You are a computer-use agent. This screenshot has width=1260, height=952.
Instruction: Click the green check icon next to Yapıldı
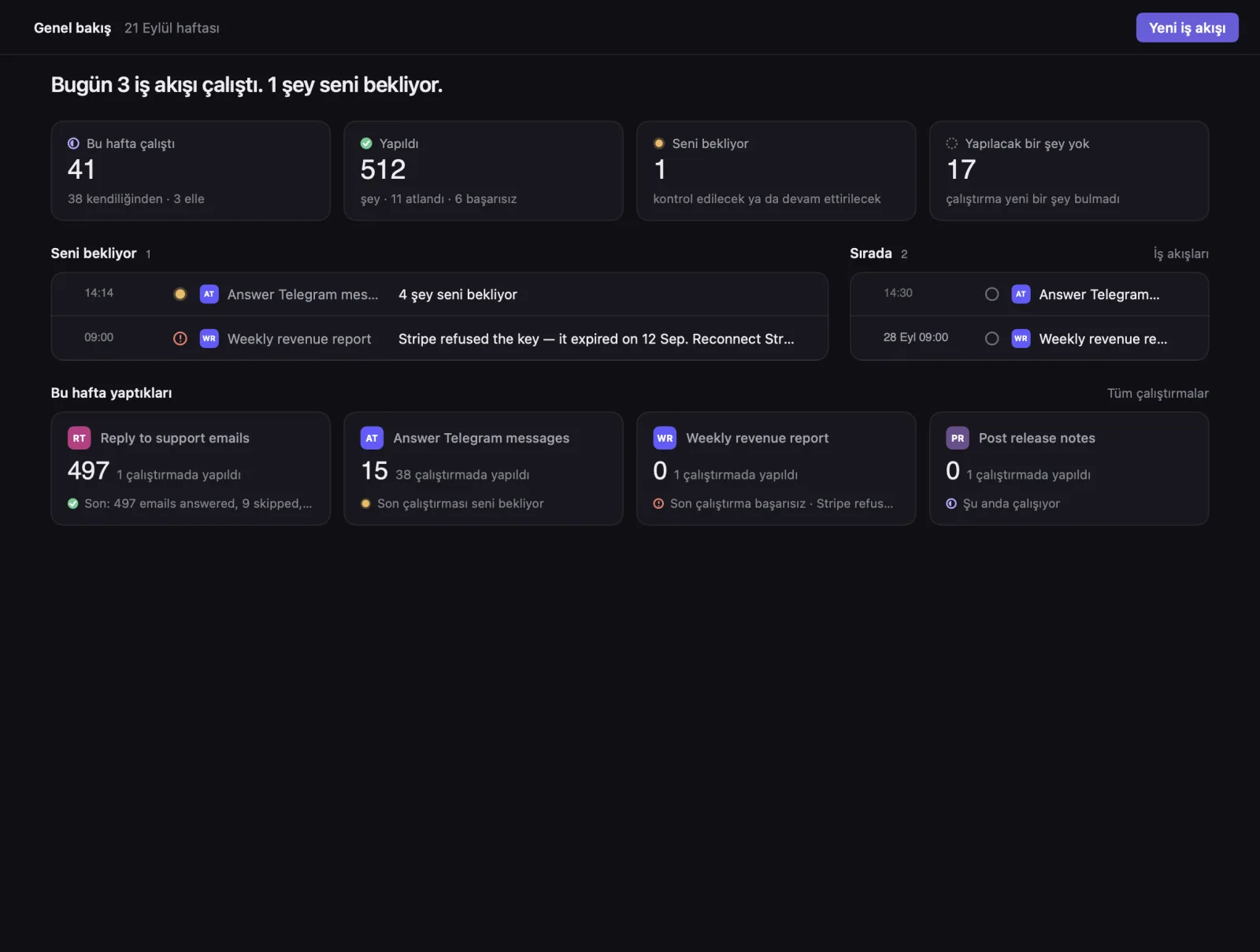pos(366,143)
